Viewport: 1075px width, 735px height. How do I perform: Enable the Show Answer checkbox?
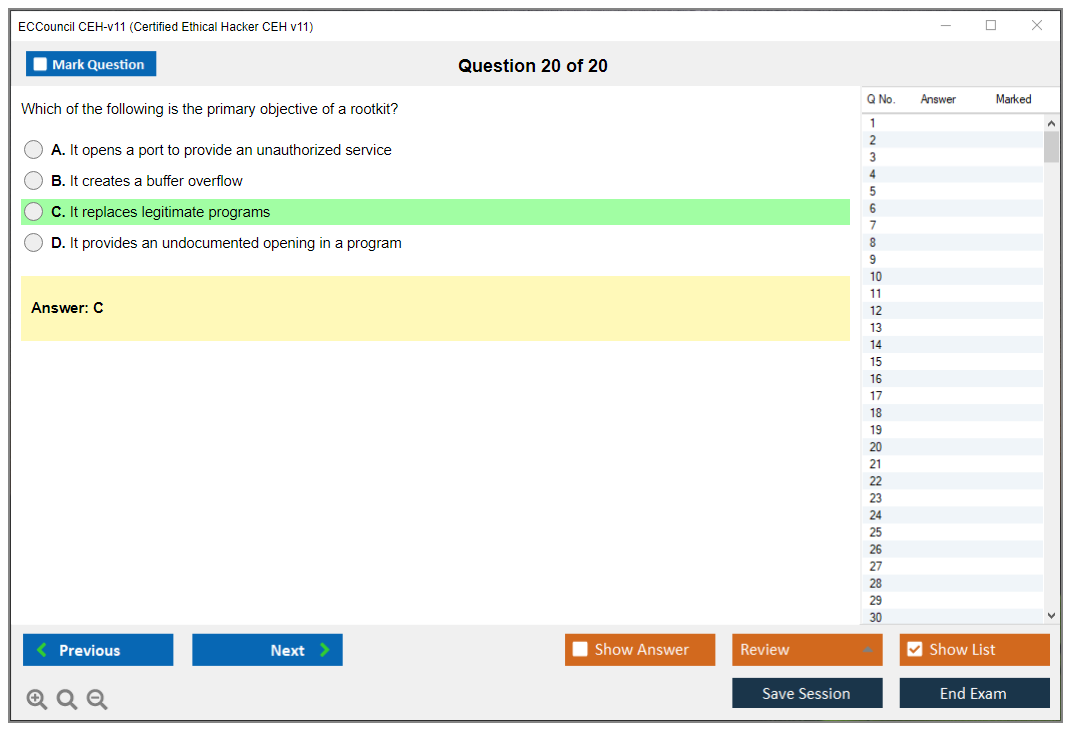[x=580, y=650]
